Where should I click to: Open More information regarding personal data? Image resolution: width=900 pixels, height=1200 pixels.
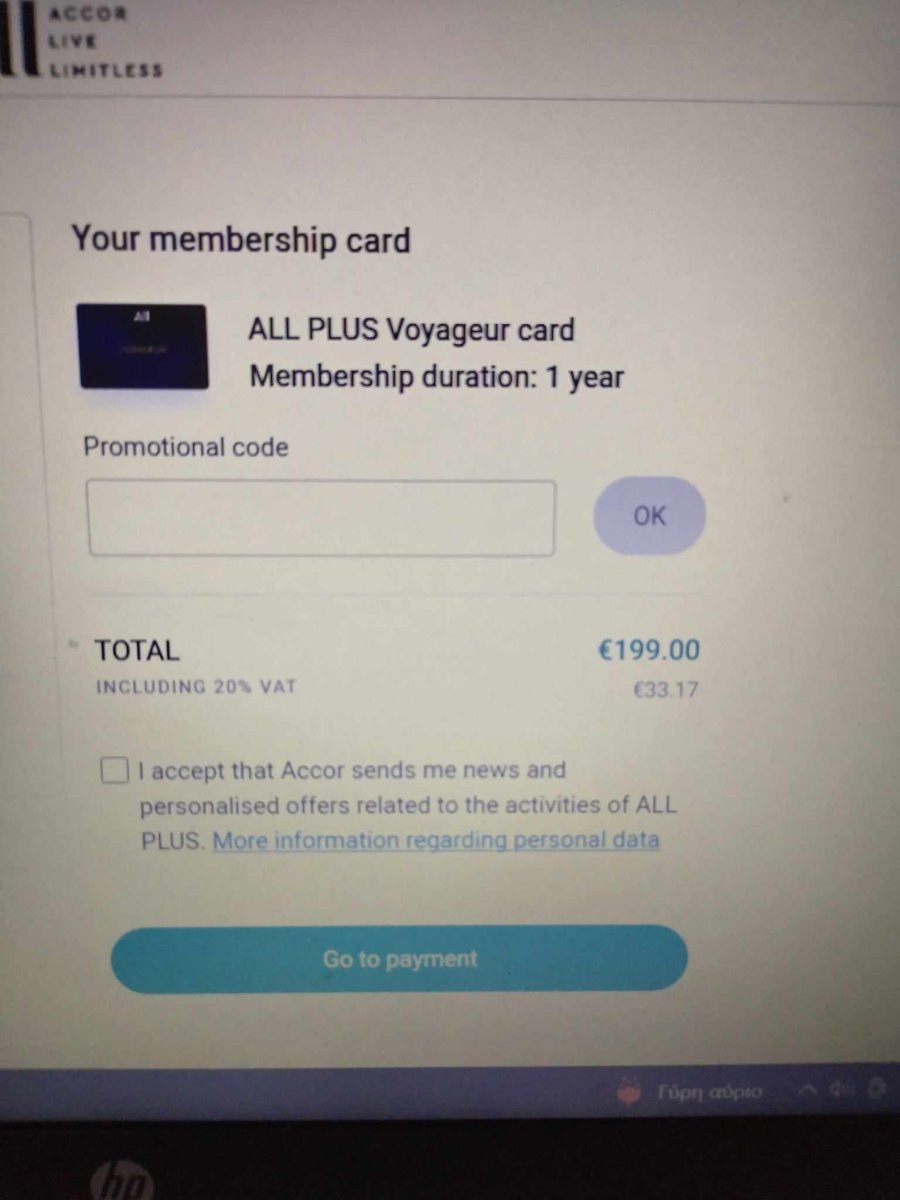[x=436, y=840]
